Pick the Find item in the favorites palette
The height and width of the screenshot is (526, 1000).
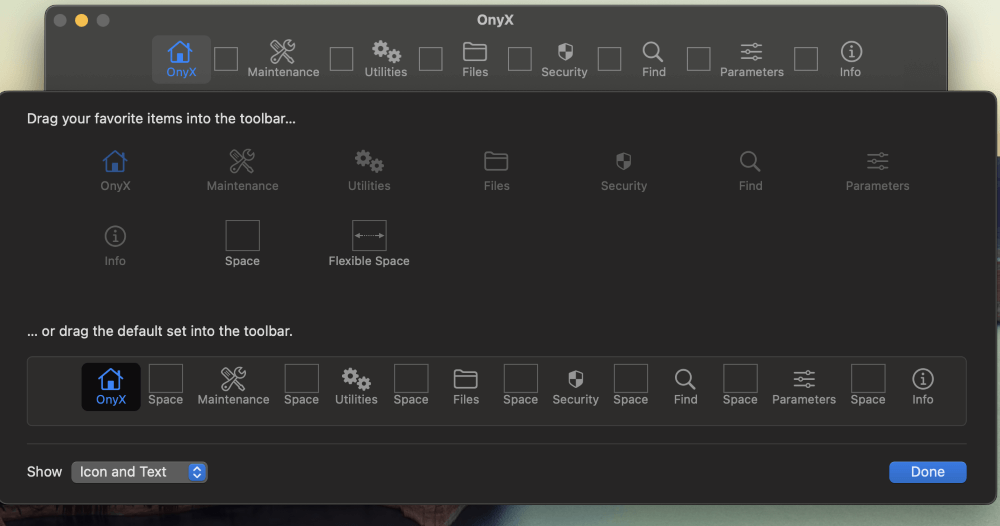coord(751,171)
